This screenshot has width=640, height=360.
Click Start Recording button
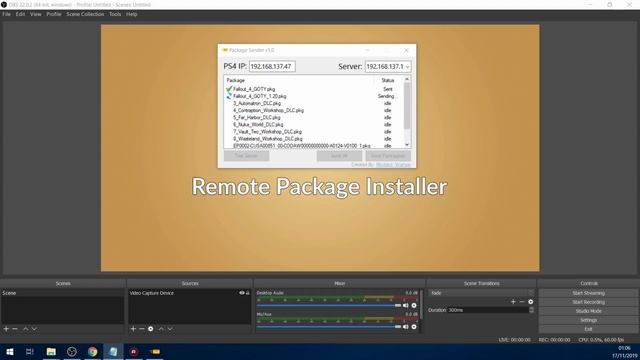[588, 302]
